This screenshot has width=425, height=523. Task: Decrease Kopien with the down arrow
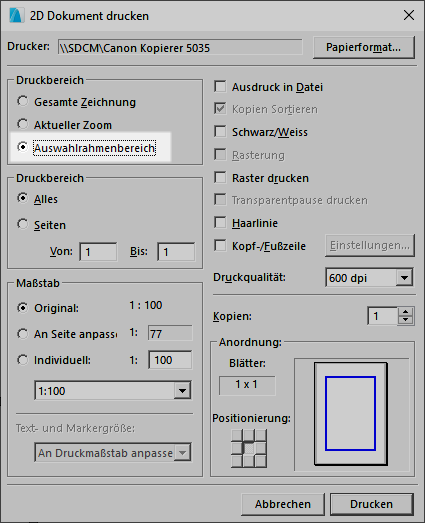[406, 320]
